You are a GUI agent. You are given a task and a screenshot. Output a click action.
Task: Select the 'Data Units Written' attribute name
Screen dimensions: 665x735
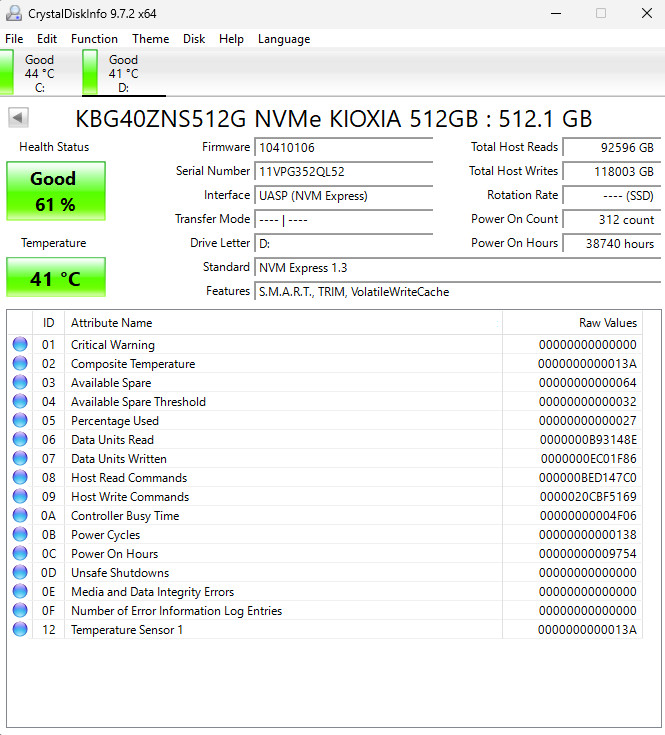(119, 458)
